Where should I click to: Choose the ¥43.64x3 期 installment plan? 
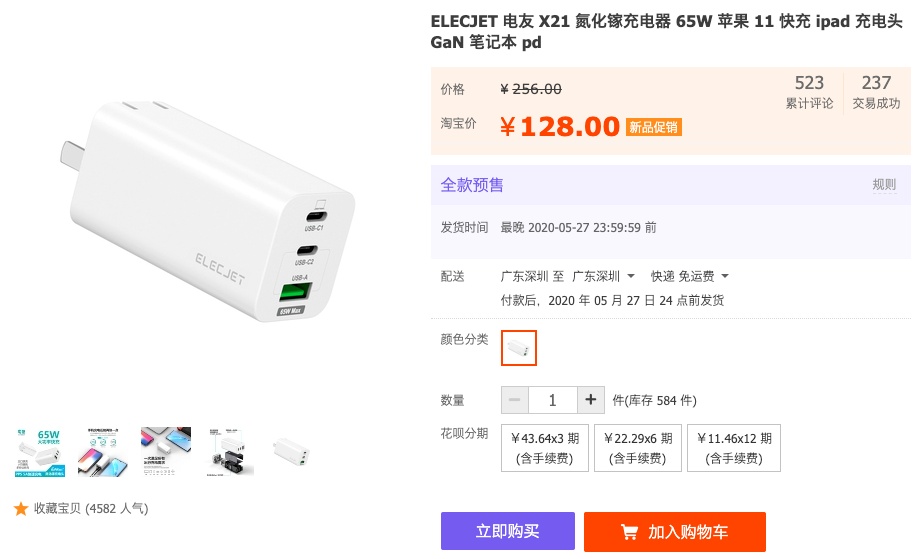pos(545,448)
